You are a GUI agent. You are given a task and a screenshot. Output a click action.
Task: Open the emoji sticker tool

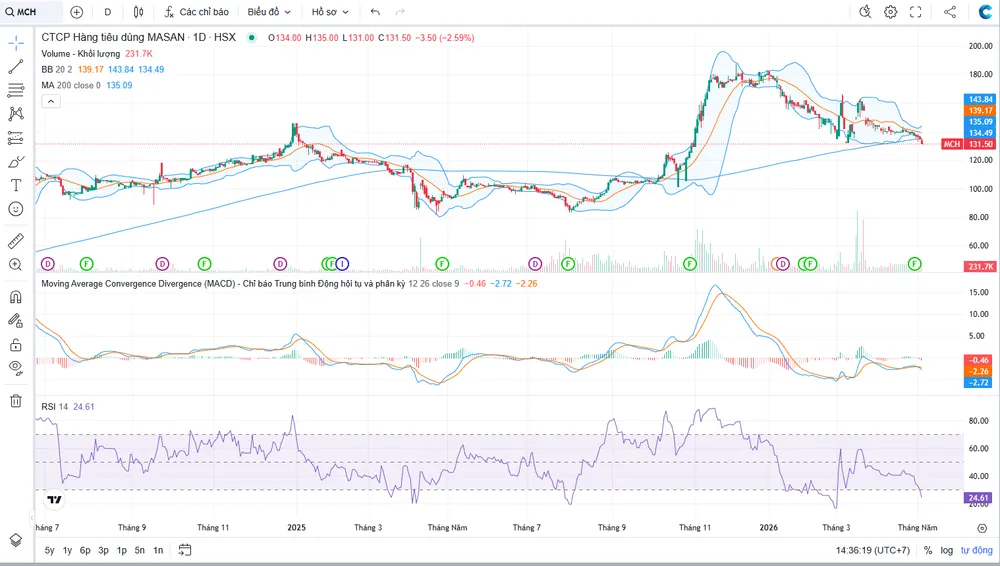point(16,209)
